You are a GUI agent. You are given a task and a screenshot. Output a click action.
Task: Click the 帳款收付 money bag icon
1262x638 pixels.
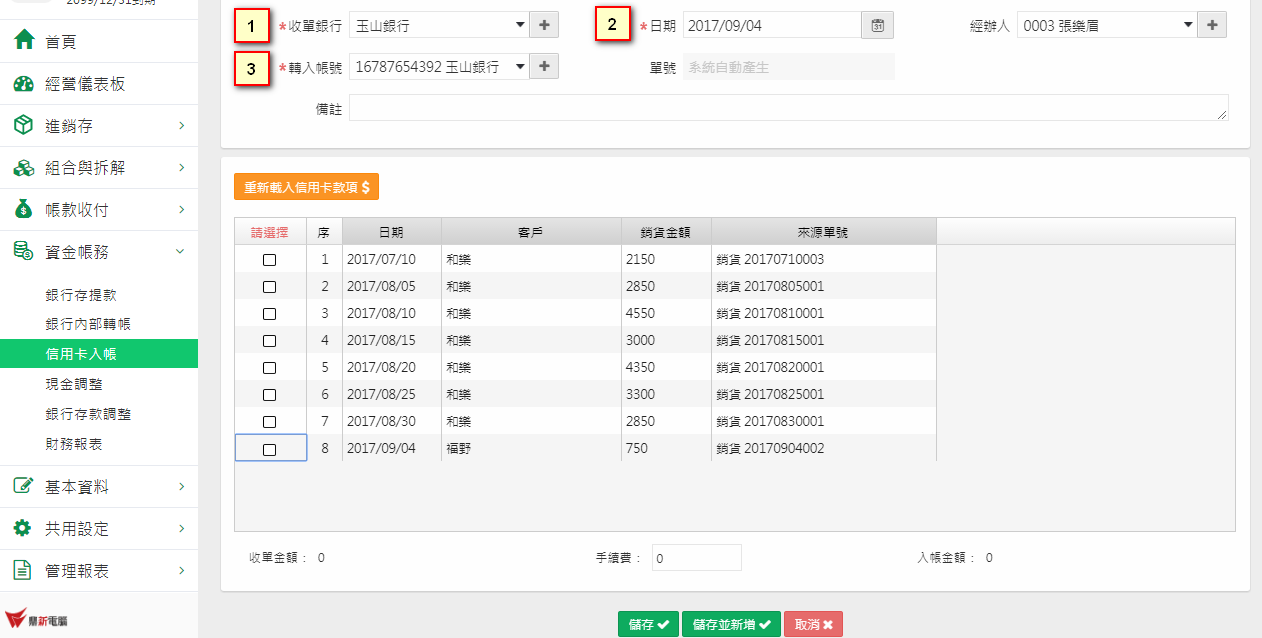coord(24,209)
